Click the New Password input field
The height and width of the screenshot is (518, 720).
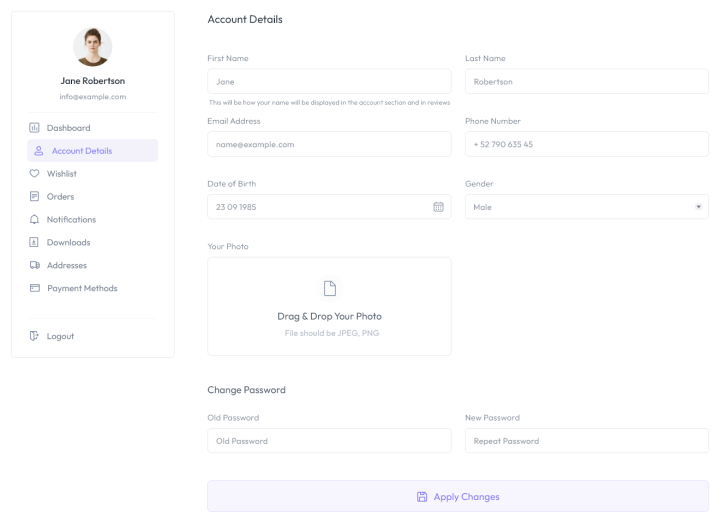coord(586,441)
